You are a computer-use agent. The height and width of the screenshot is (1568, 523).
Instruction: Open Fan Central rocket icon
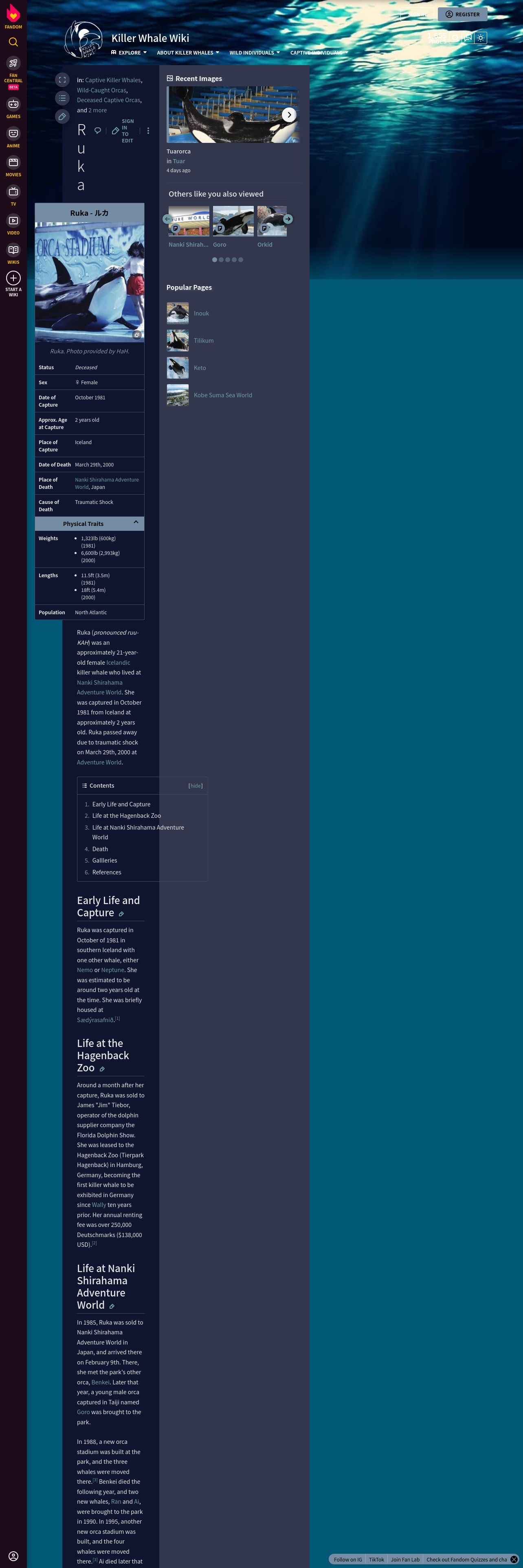[13, 63]
